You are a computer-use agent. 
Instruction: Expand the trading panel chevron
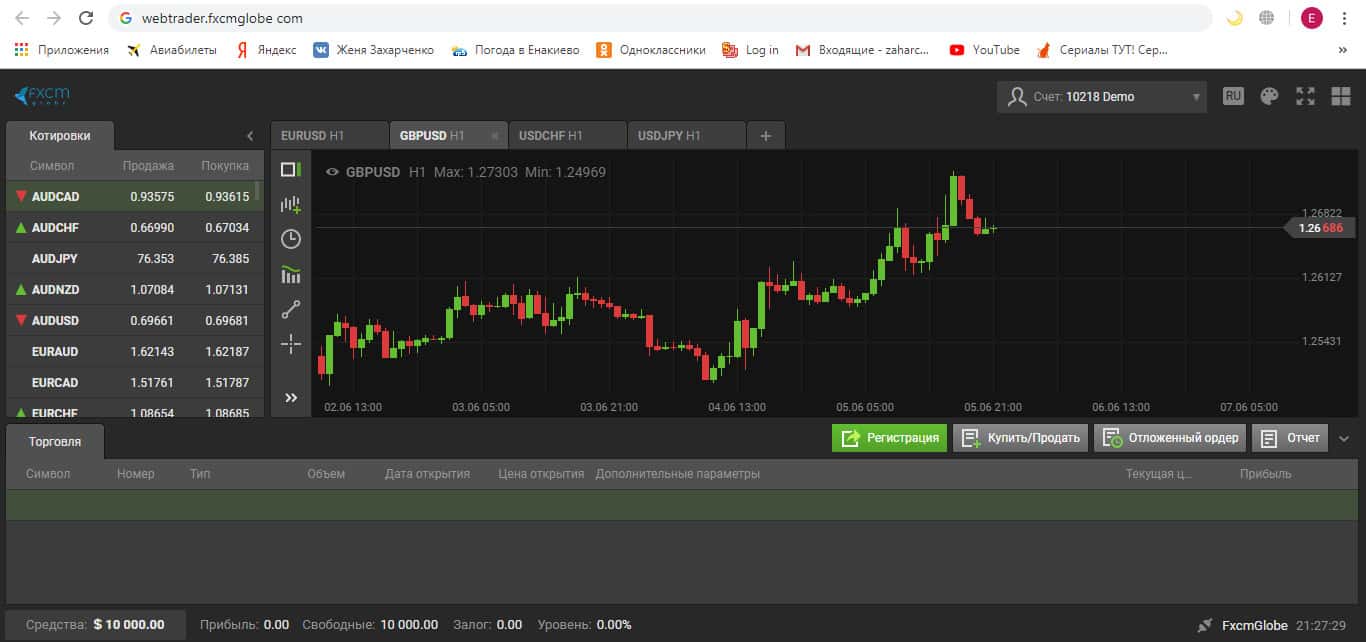coord(1344,438)
